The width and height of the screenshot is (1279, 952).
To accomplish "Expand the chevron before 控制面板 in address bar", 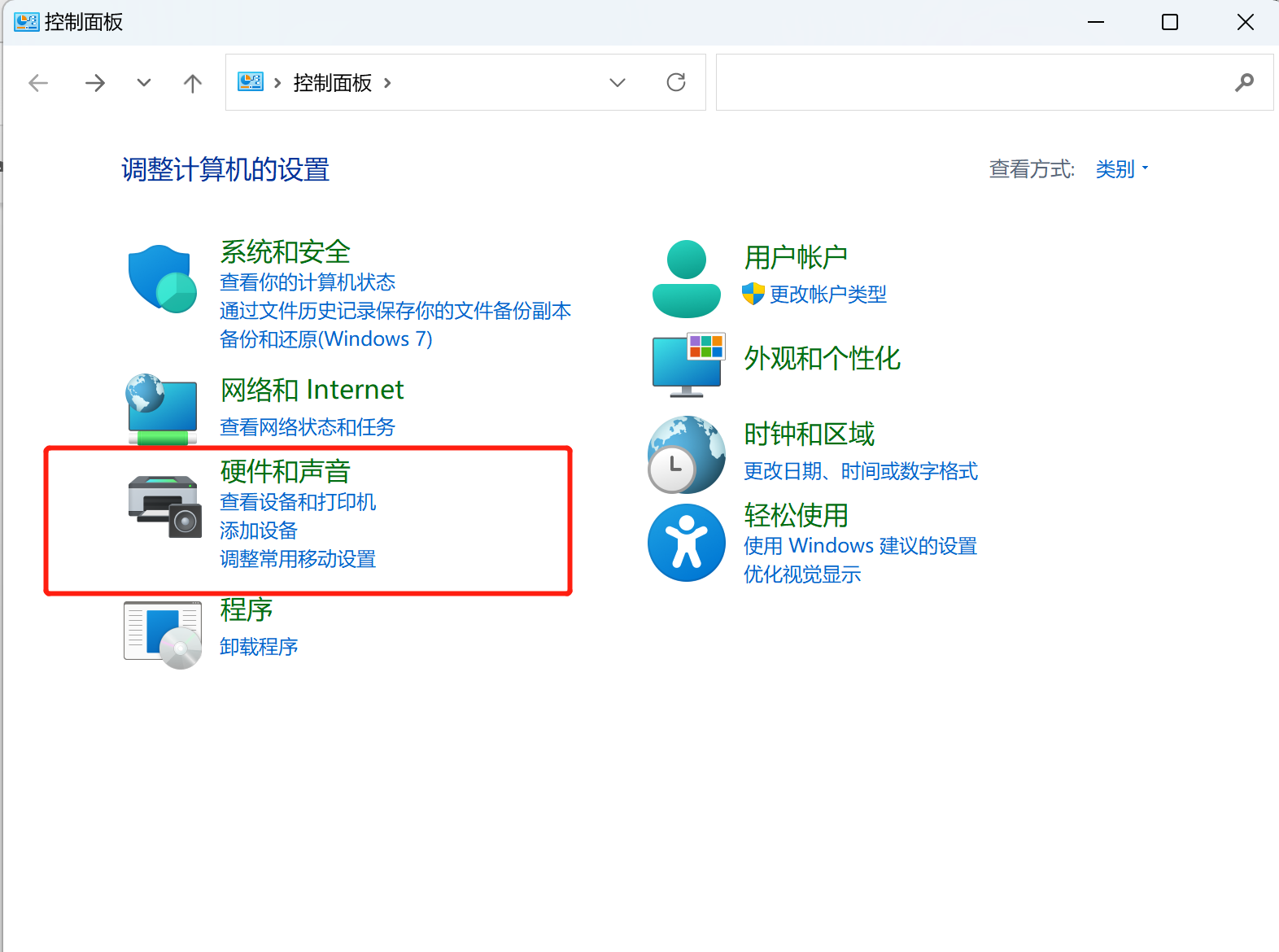I will (x=277, y=82).
